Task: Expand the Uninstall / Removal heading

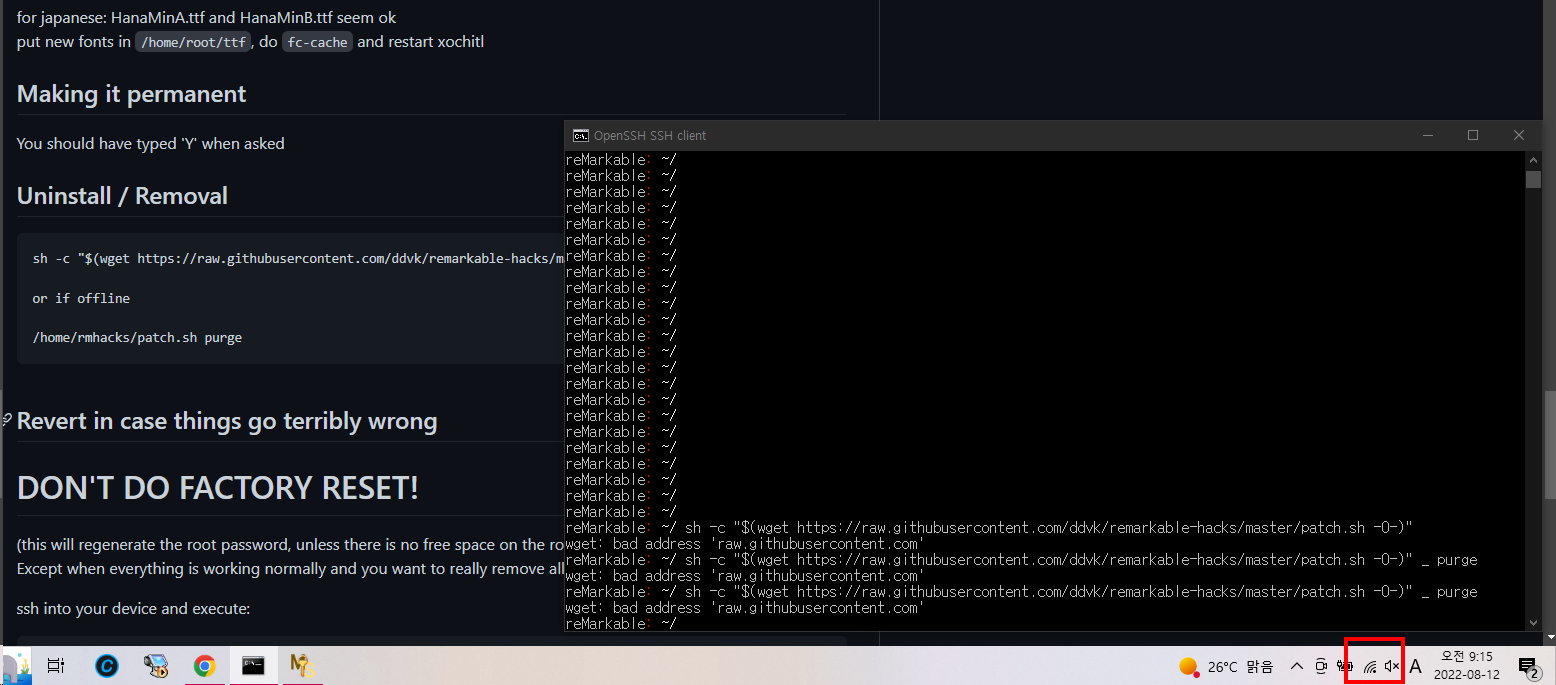Action: (x=121, y=195)
